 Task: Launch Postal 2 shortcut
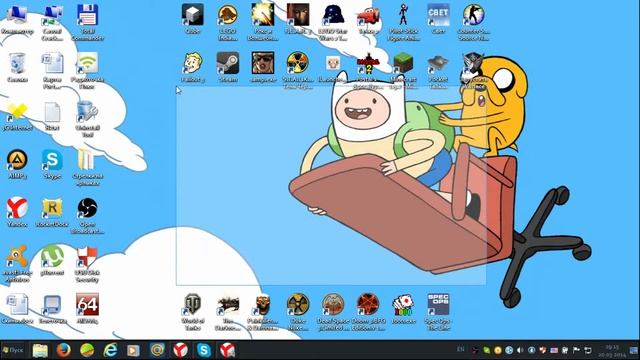(x=368, y=70)
